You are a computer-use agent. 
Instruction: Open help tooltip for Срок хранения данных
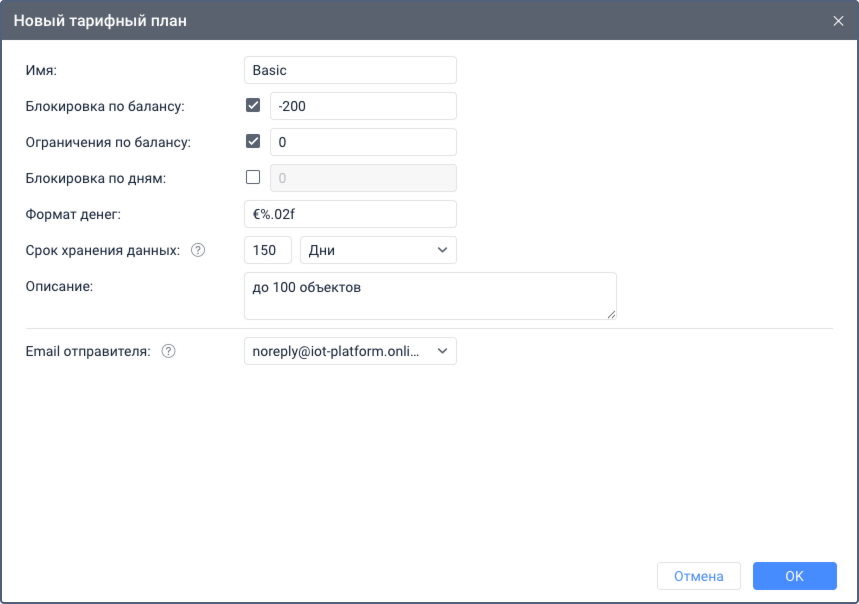[x=197, y=251]
